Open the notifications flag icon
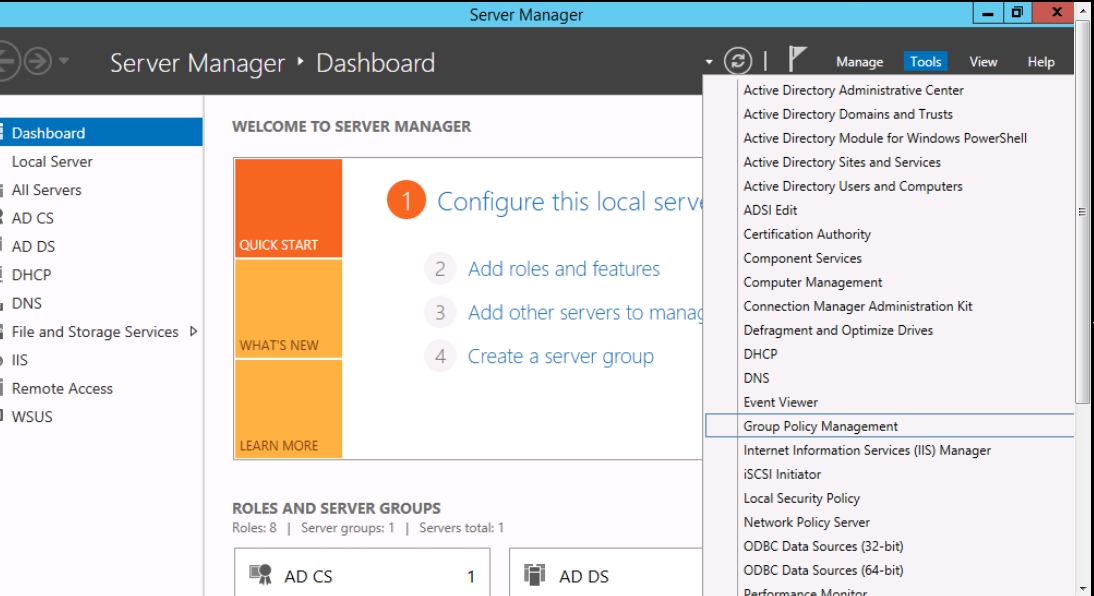This screenshot has height=596, width=1094. (x=797, y=59)
